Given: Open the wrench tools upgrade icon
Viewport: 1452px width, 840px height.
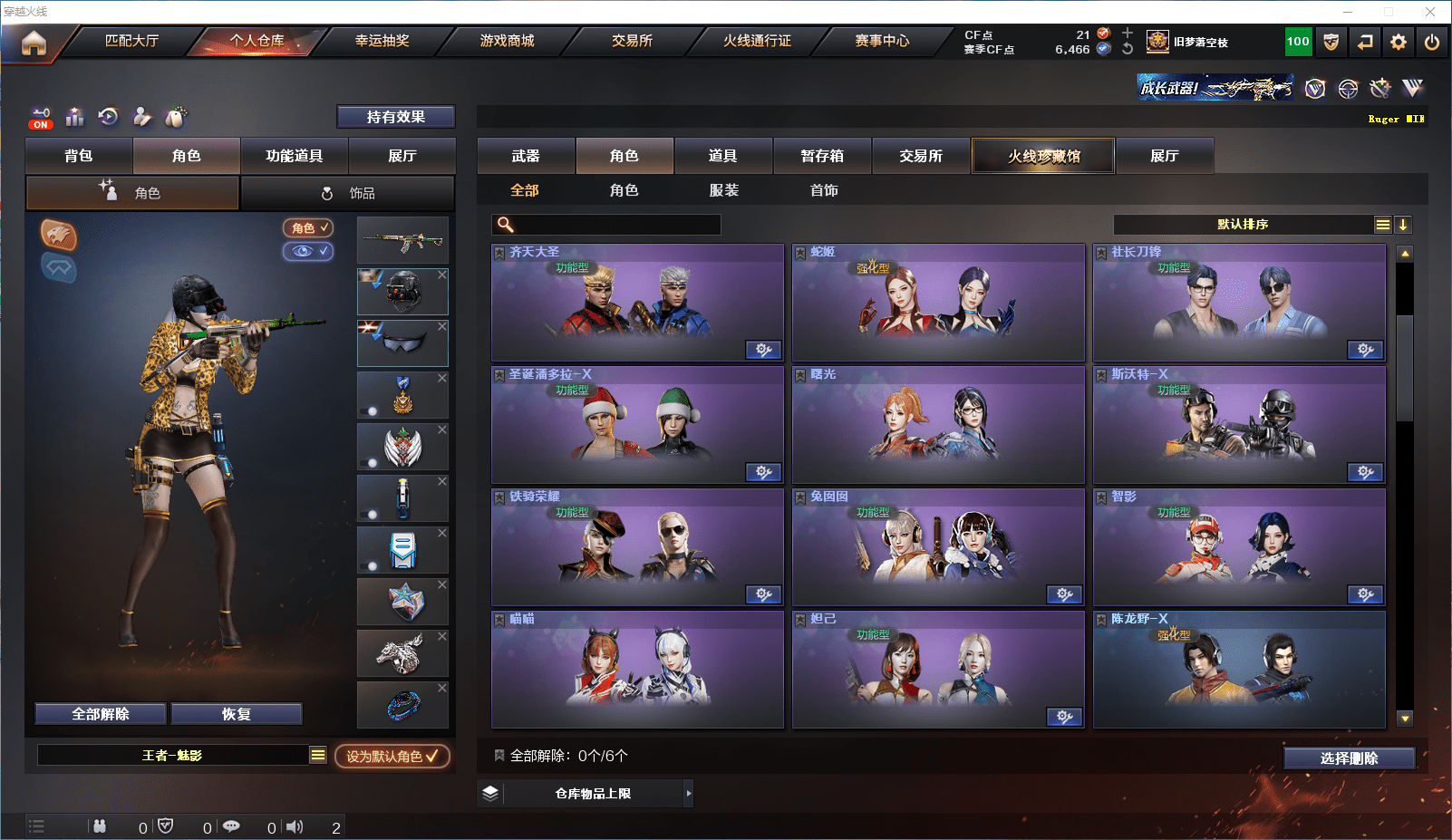Looking at the screenshot, I should click(1380, 88).
